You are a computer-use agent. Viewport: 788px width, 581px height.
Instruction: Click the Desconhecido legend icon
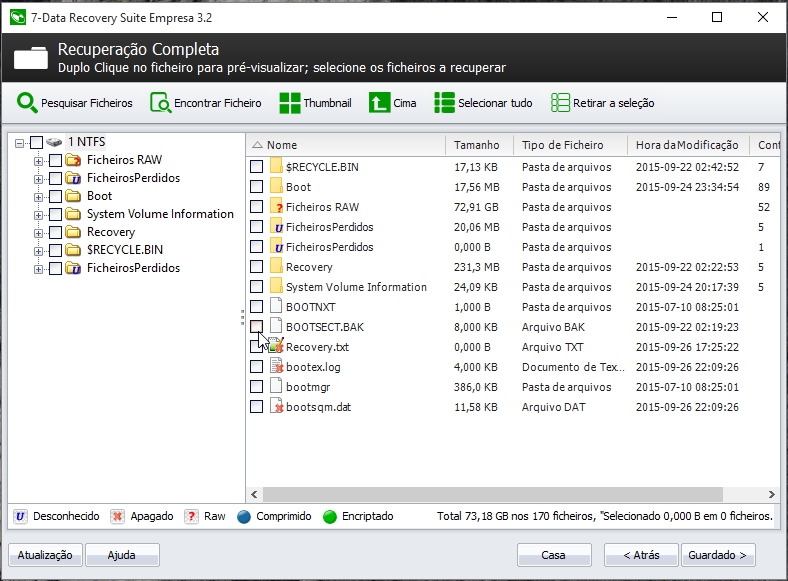21,517
